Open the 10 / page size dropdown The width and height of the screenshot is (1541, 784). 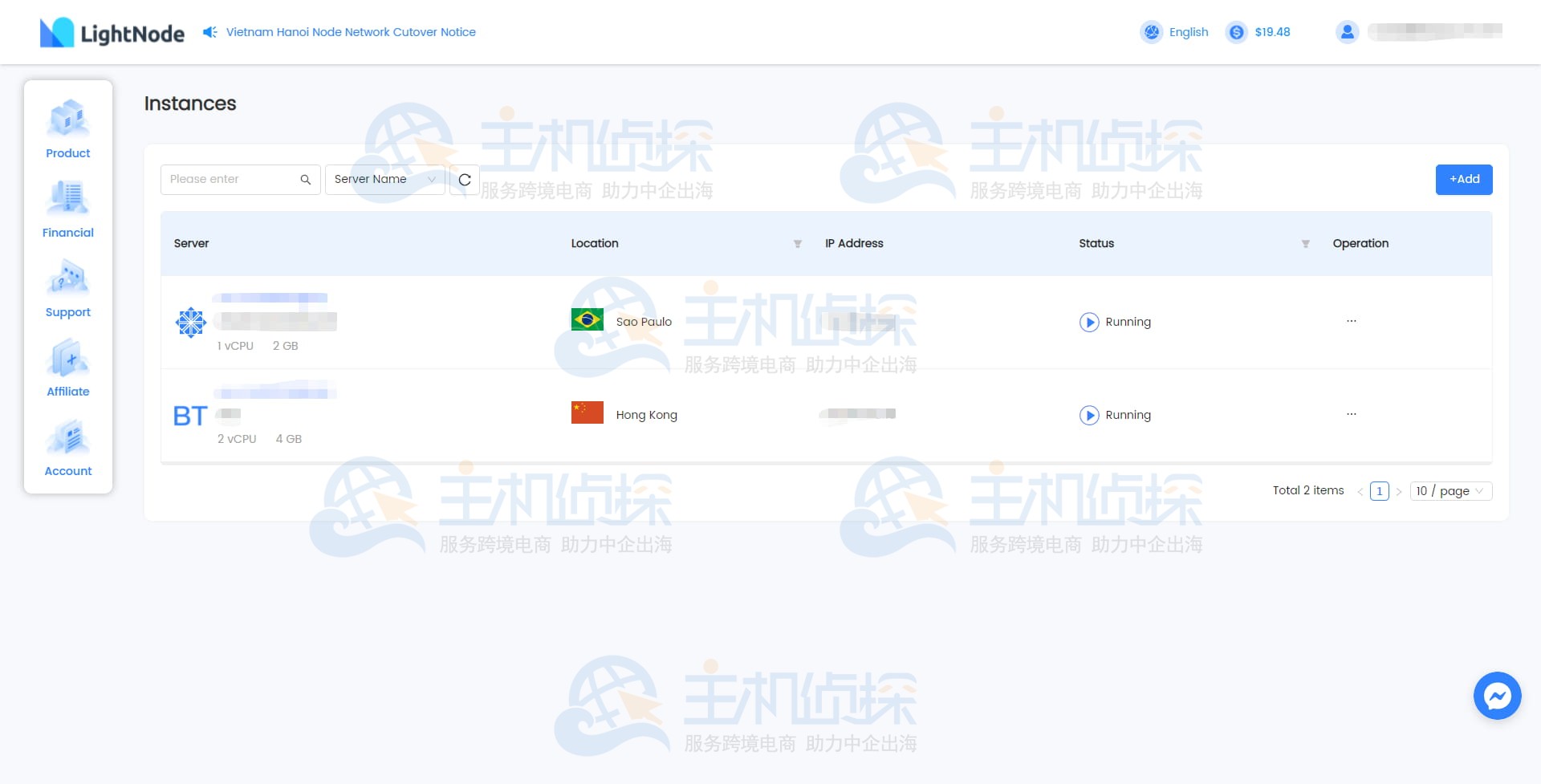(x=1450, y=490)
